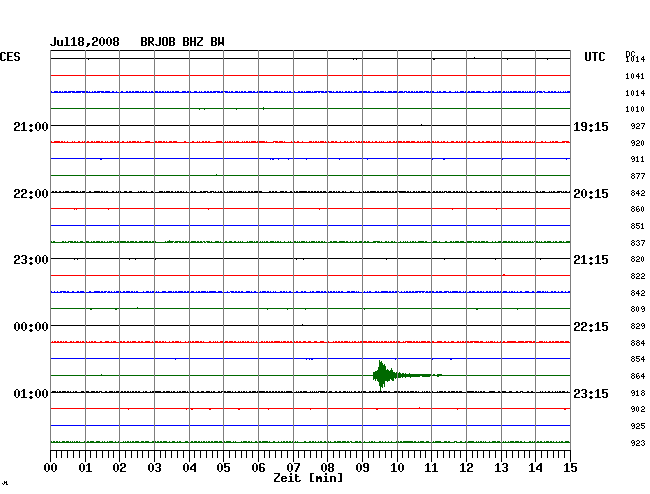The image size is (650, 494).
Task: Click the DC value 829
Action: coord(638,327)
